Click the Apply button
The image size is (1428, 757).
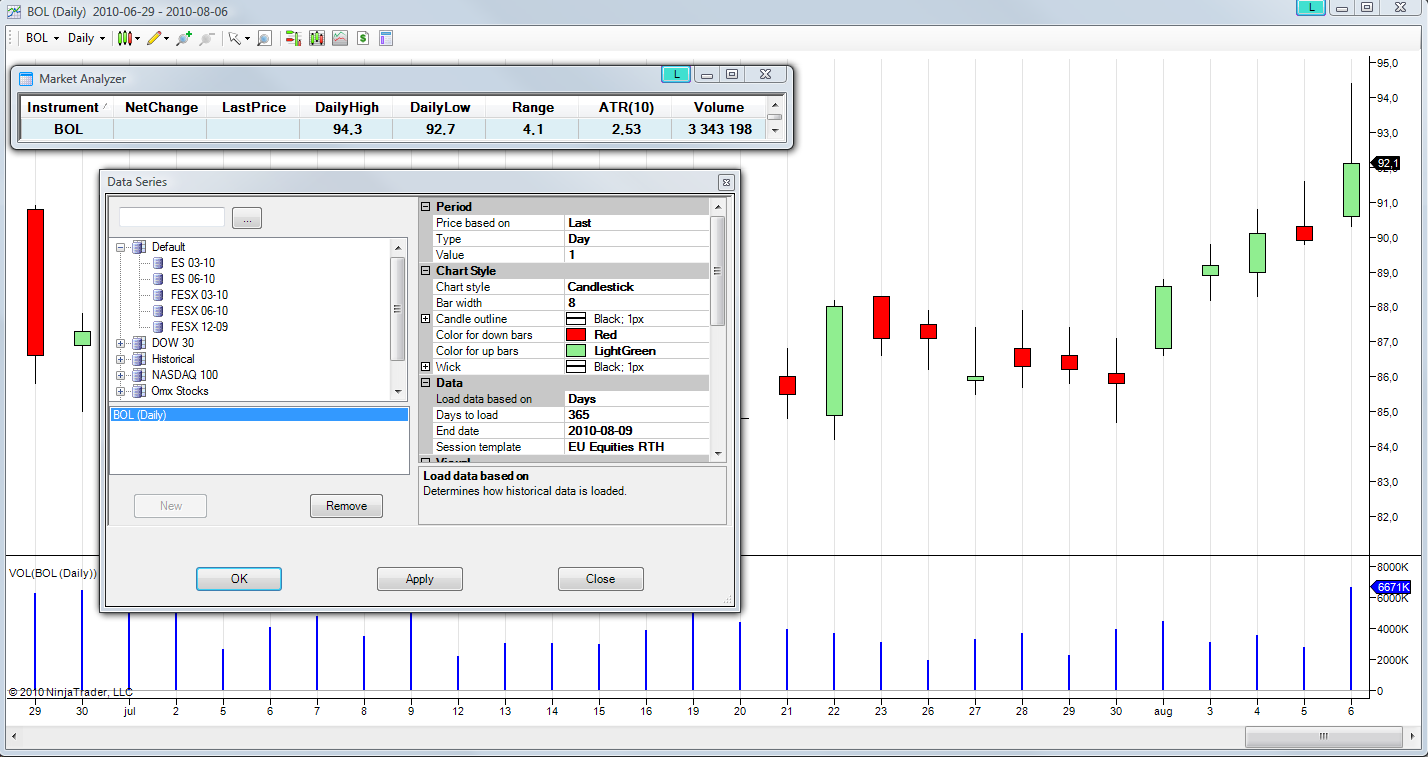[420, 579]
